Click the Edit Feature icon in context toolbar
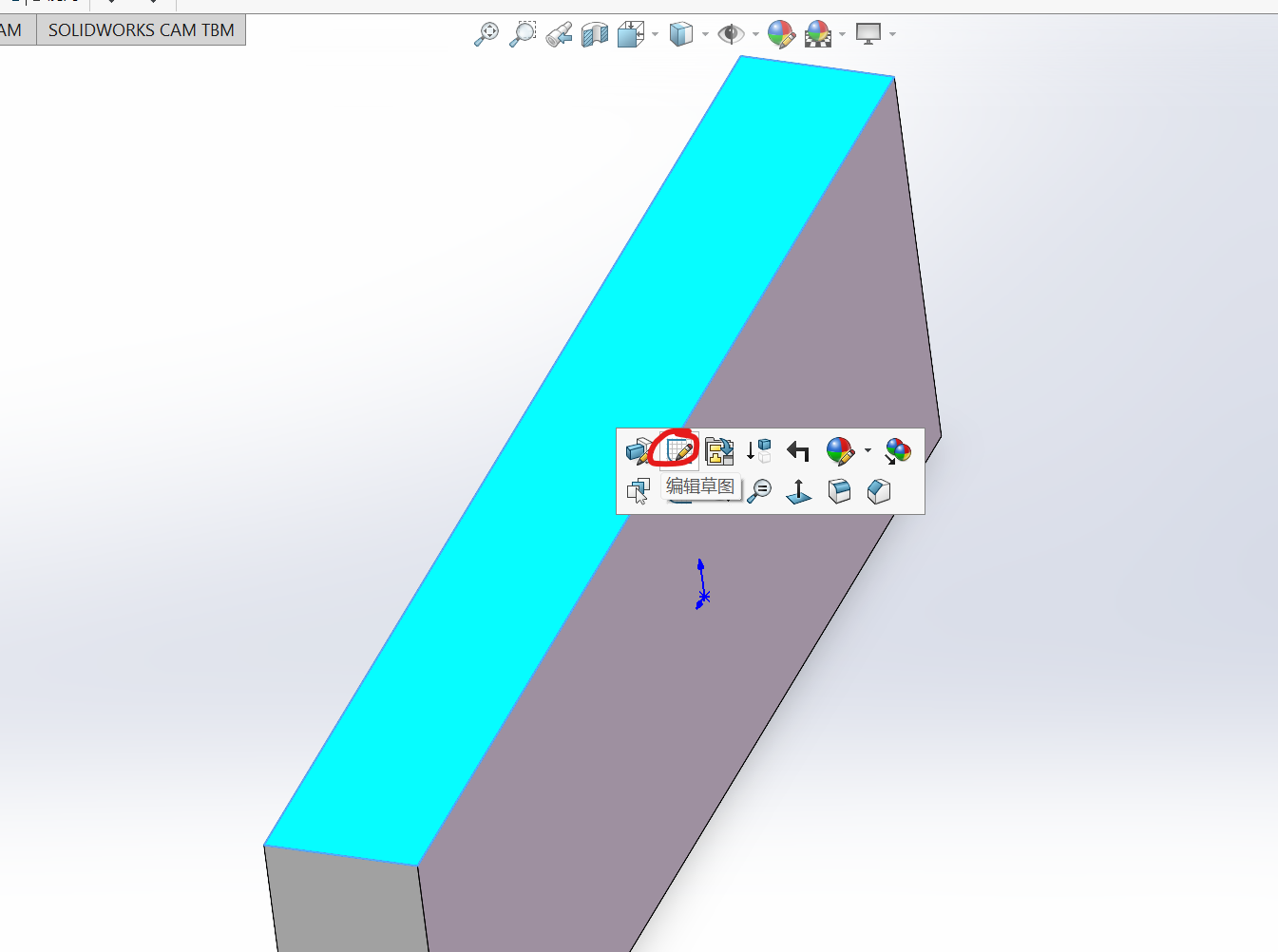 (639, 450)
